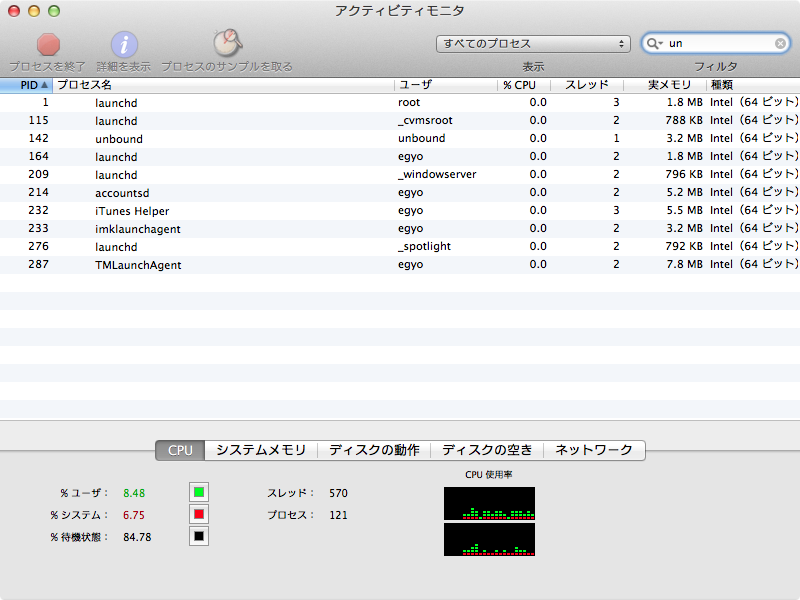
Task: Switch to the システムメモリ tab
Action: tap(261, 451)
